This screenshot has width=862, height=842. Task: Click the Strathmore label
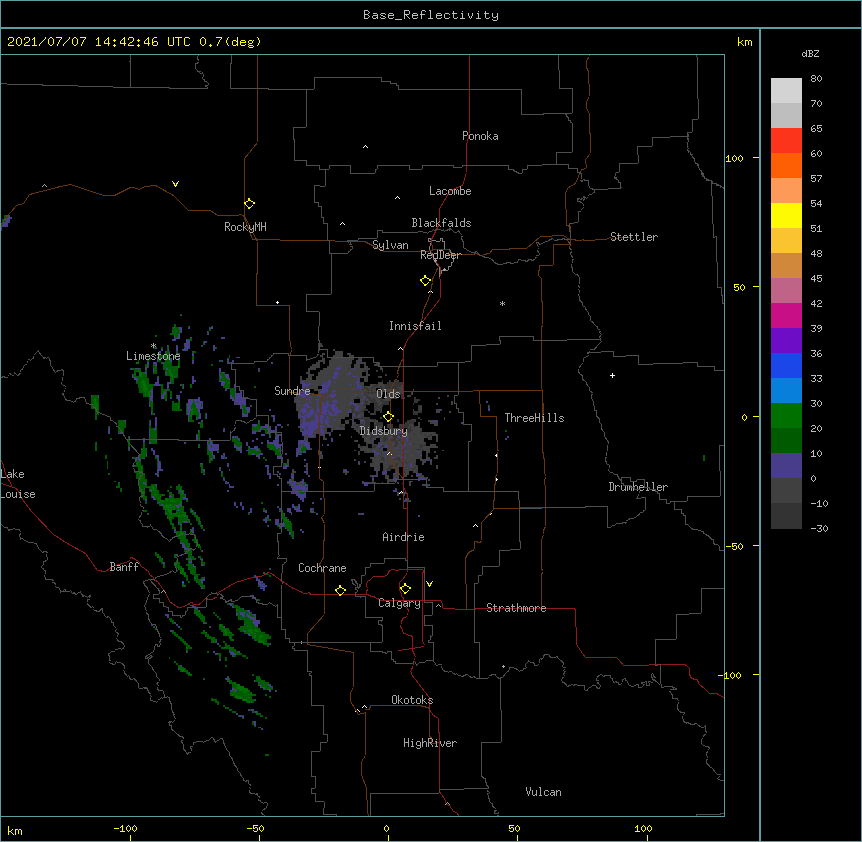(516, 608)
